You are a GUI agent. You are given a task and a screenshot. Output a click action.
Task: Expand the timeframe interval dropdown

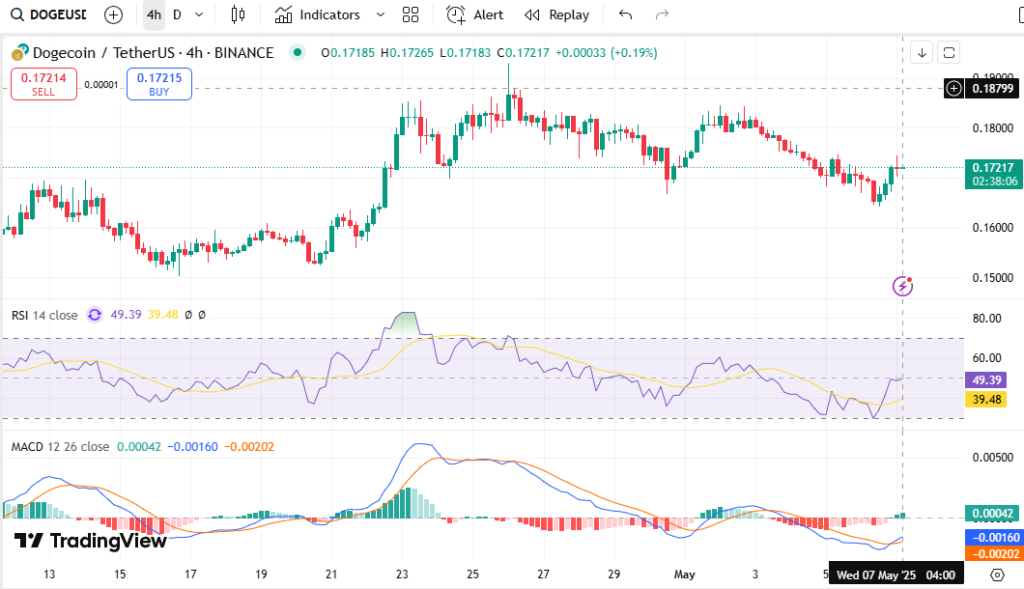coord(199,14)
